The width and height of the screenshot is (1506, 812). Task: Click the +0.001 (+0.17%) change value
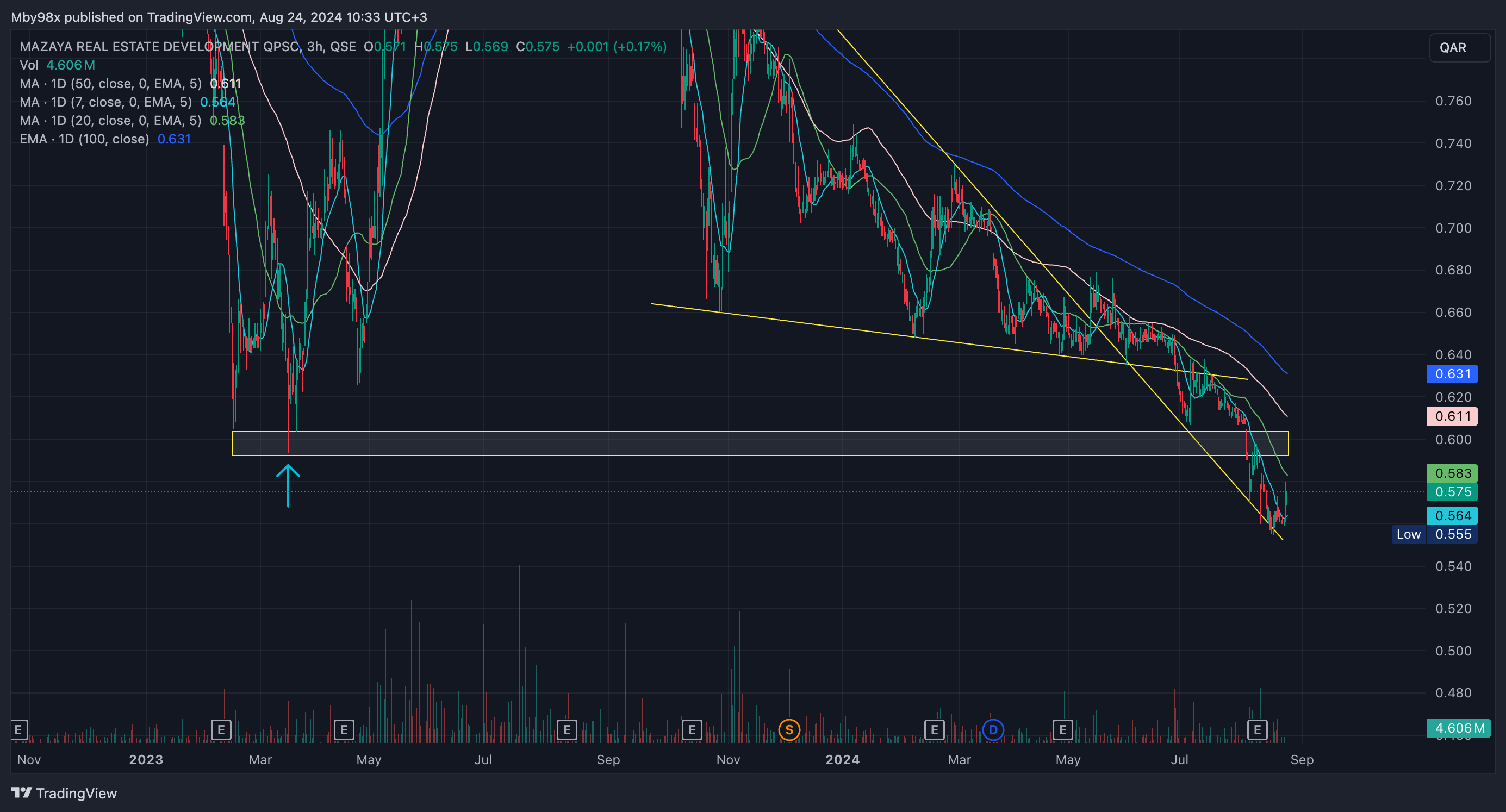(617, 47)
